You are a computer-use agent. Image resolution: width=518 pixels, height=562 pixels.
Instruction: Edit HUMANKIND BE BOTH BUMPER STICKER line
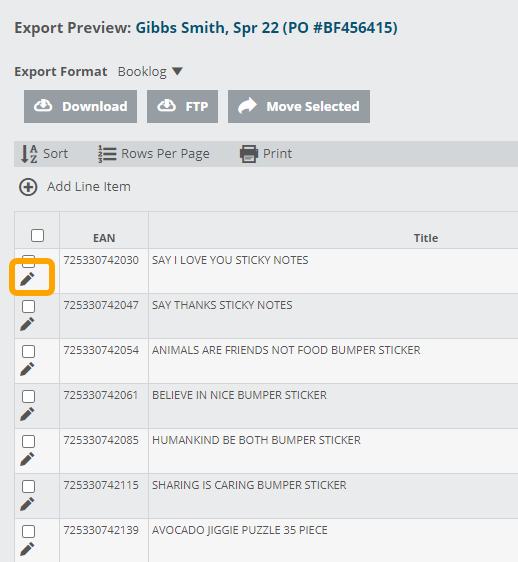click(x=27, y=459)
